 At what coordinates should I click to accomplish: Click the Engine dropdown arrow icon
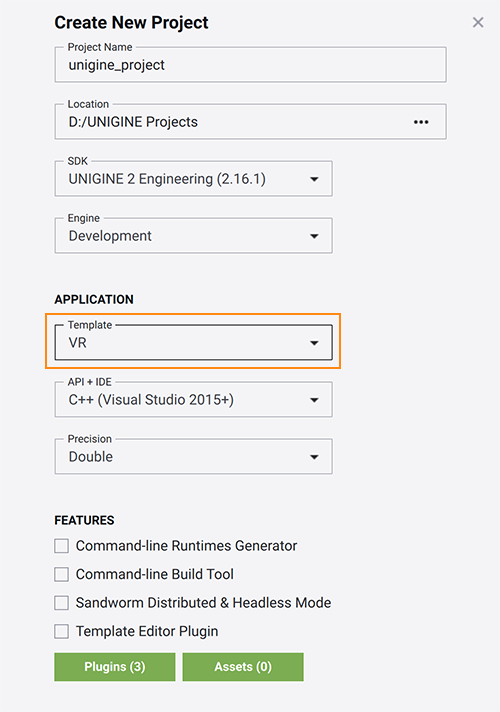[x=314, y=236]
